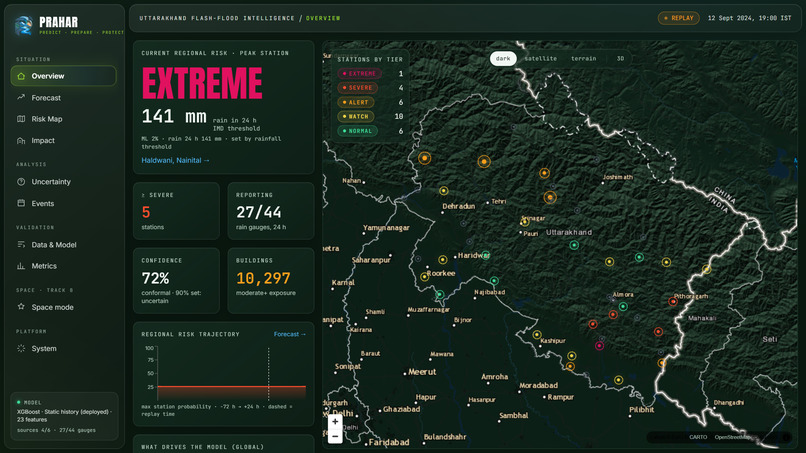Click dashed replay time marker on chart
Viewport: 806px width, 453px height.
(268, 374)
